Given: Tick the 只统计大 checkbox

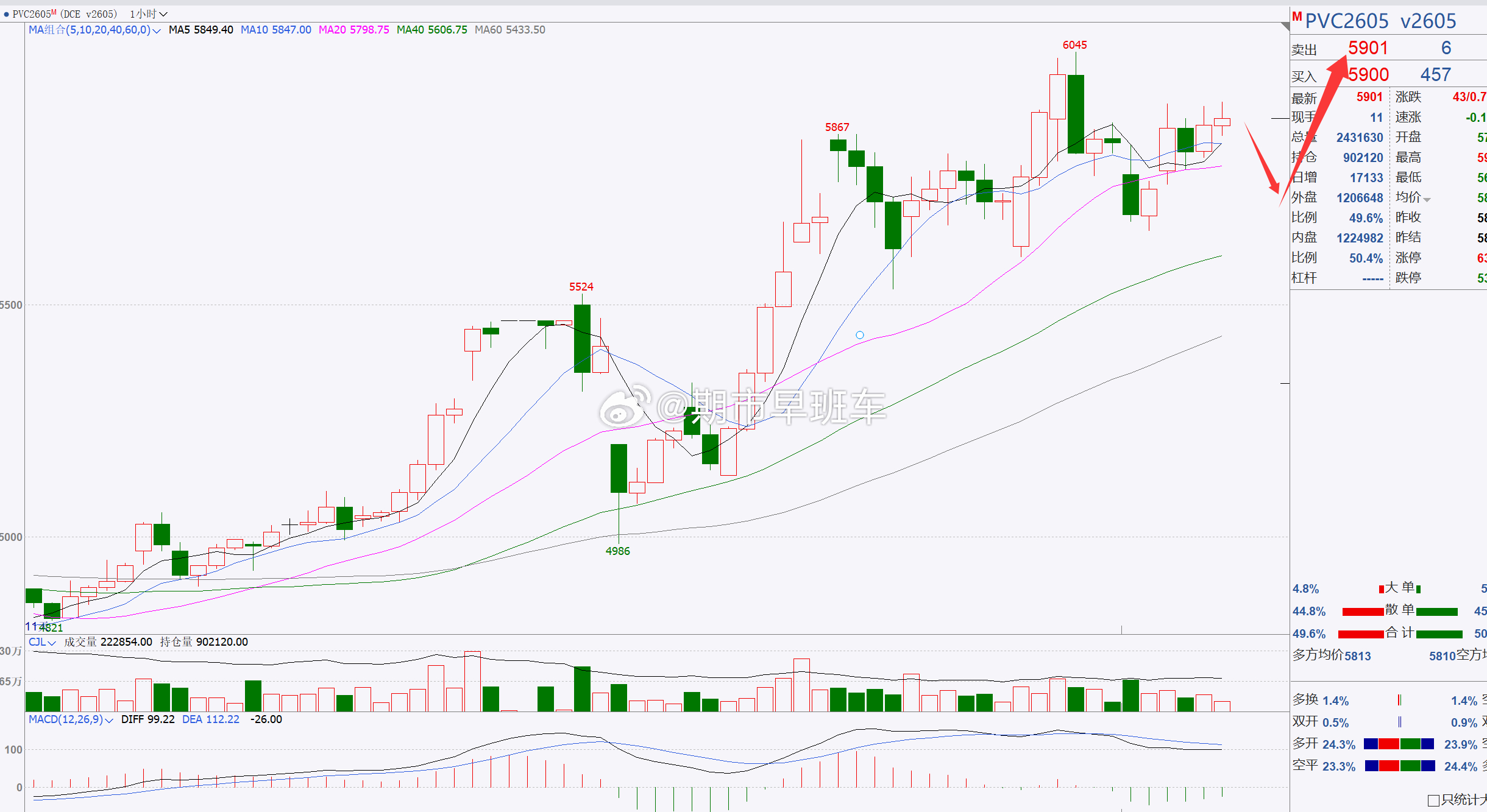Looking at the screenshot, I should click(1433, 800).
